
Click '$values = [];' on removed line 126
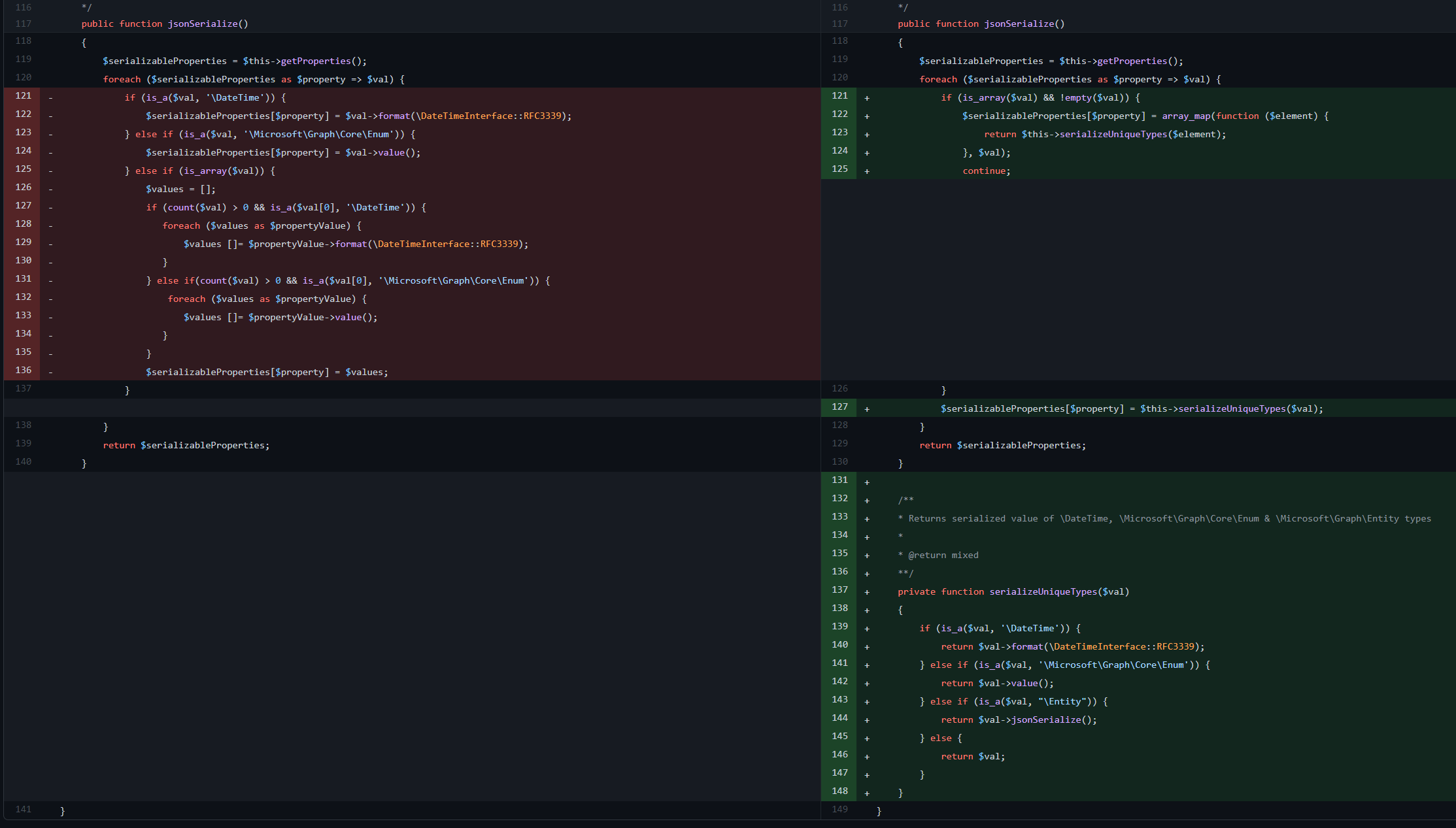tap(180, 189)
